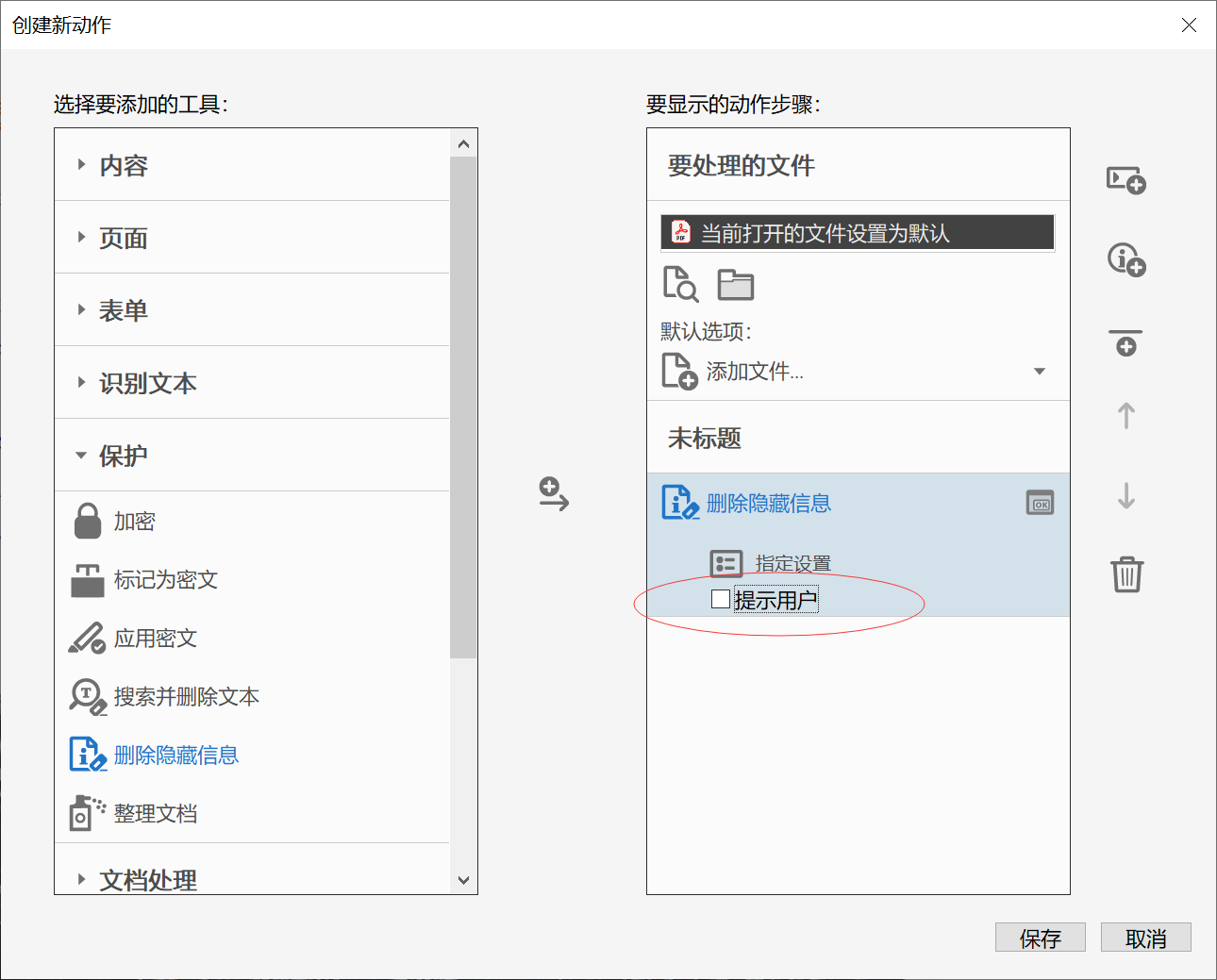This screenshot has width=1217, height=980.
Task: Click the 要处理的文件 section header
Action: [x=742, y=165]
